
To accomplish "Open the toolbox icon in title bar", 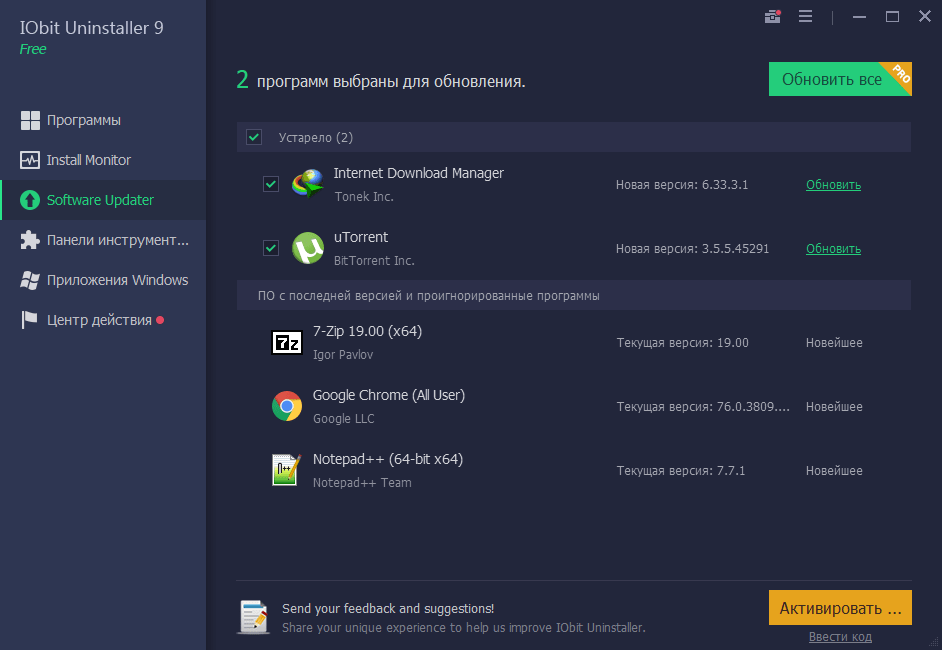I will click(773, 16).
